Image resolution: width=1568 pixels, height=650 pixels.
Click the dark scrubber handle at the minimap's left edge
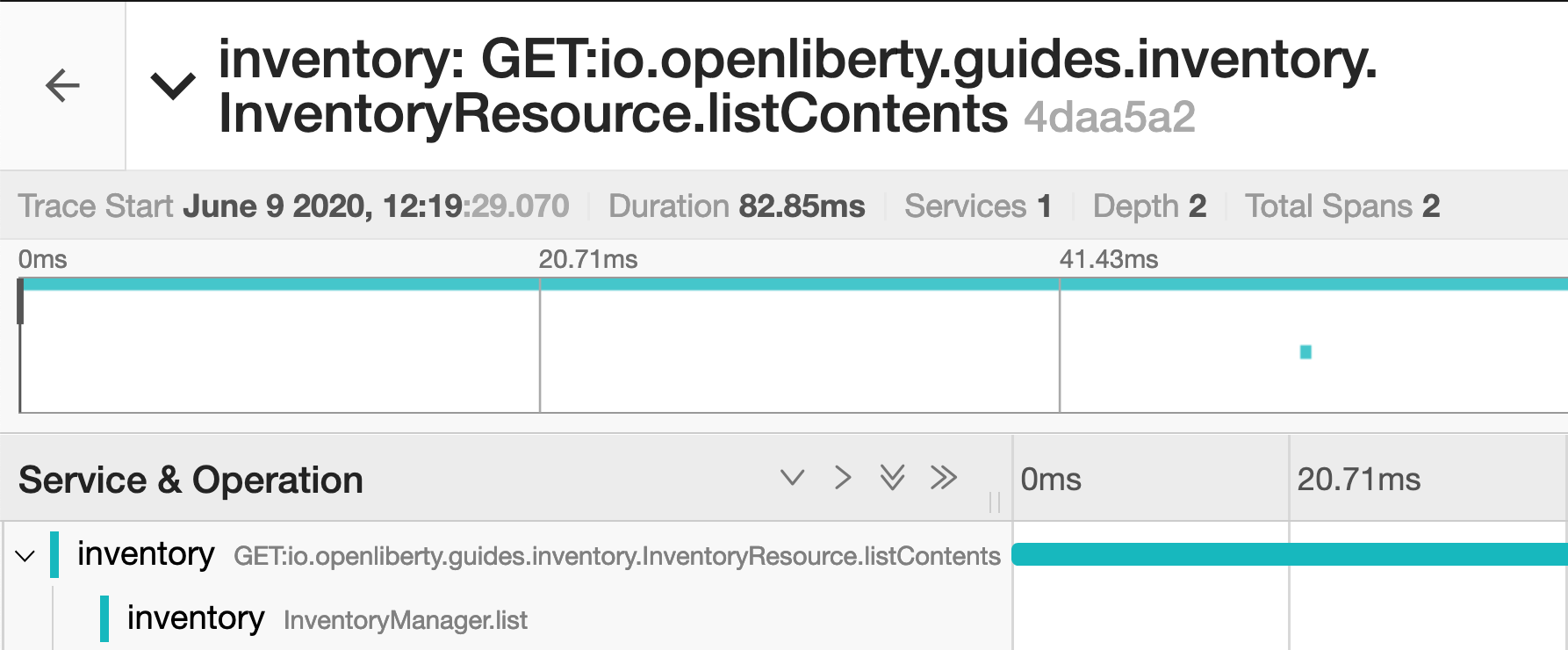(x=20, y=301)
